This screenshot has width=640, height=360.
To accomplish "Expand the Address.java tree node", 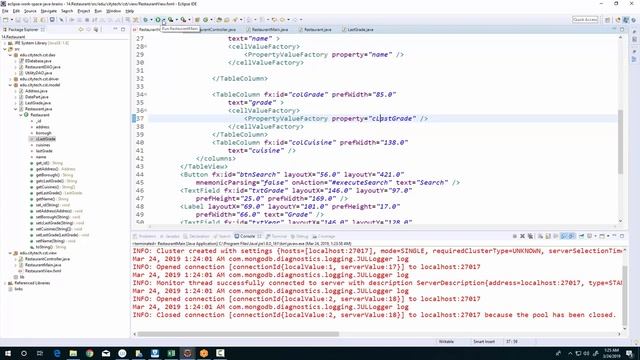I will 16,91.
